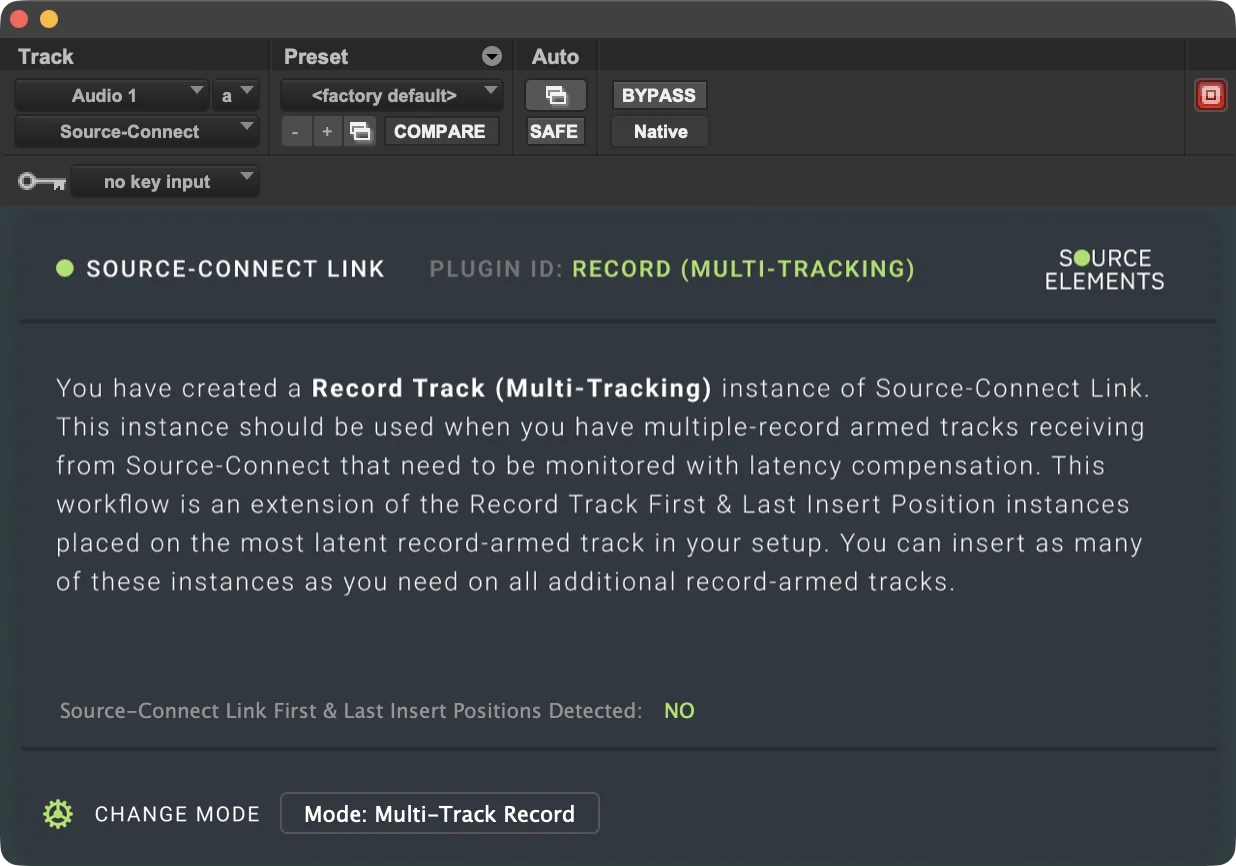The width and height of the screenshot is (1236, 866).
Task: Click the Mode: Multi-Track Record button
Action: click(440, 813)
